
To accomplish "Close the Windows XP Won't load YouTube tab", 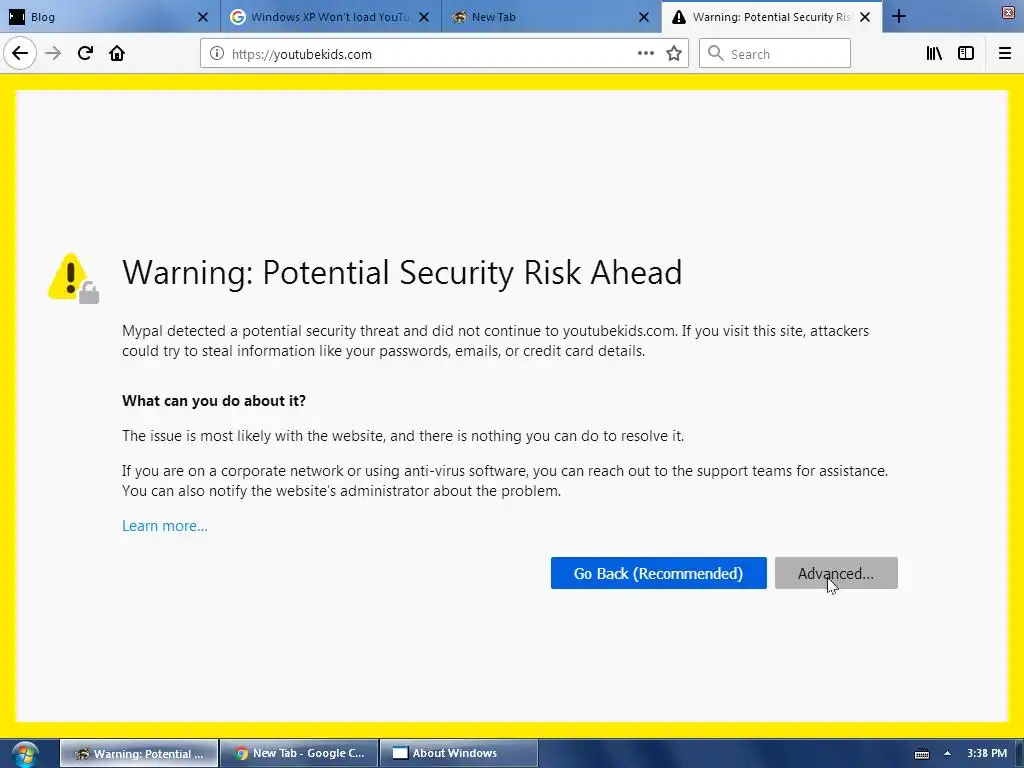I will coord(424,17).
